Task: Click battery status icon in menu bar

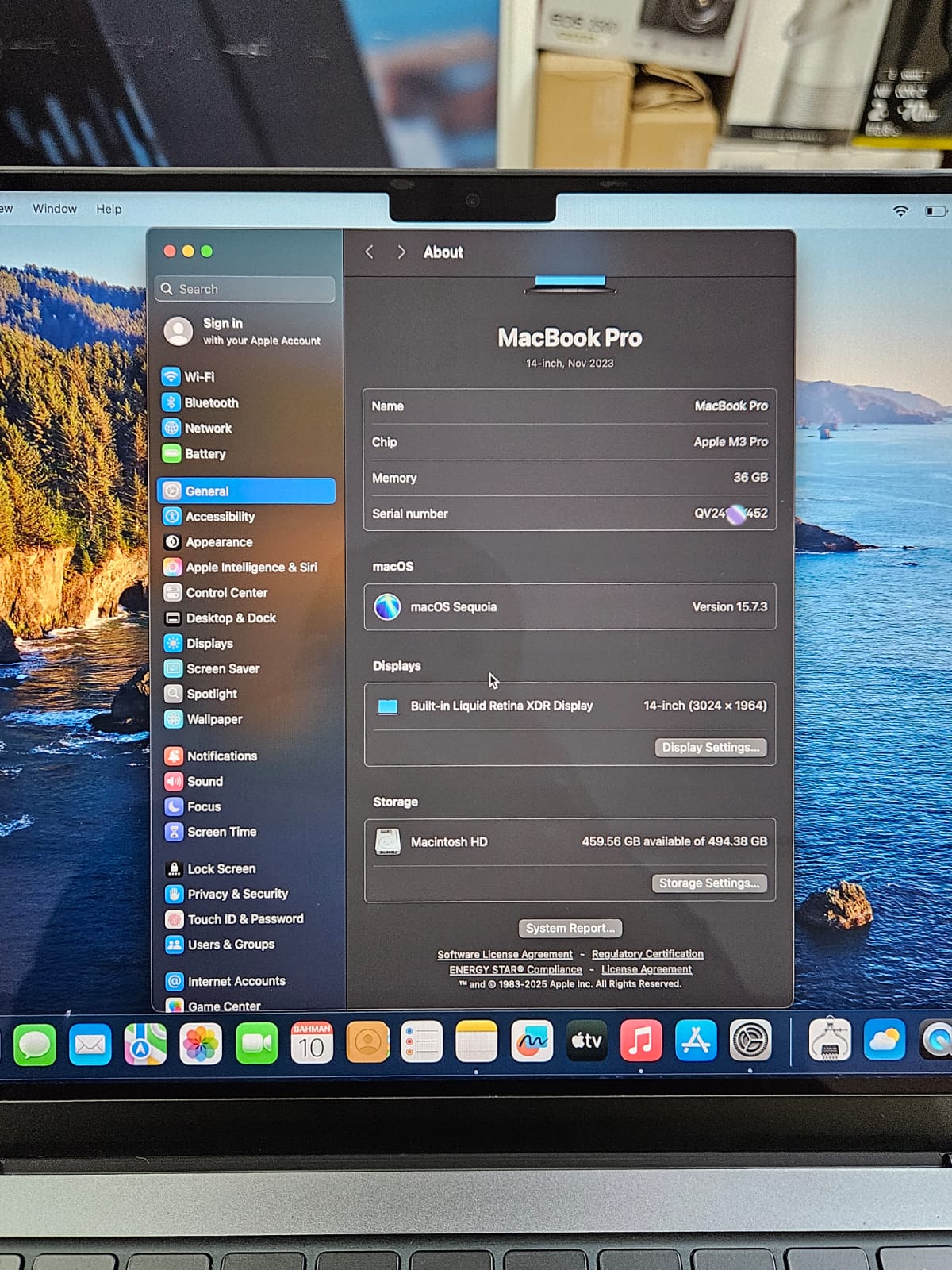Action: coord(936,210)
